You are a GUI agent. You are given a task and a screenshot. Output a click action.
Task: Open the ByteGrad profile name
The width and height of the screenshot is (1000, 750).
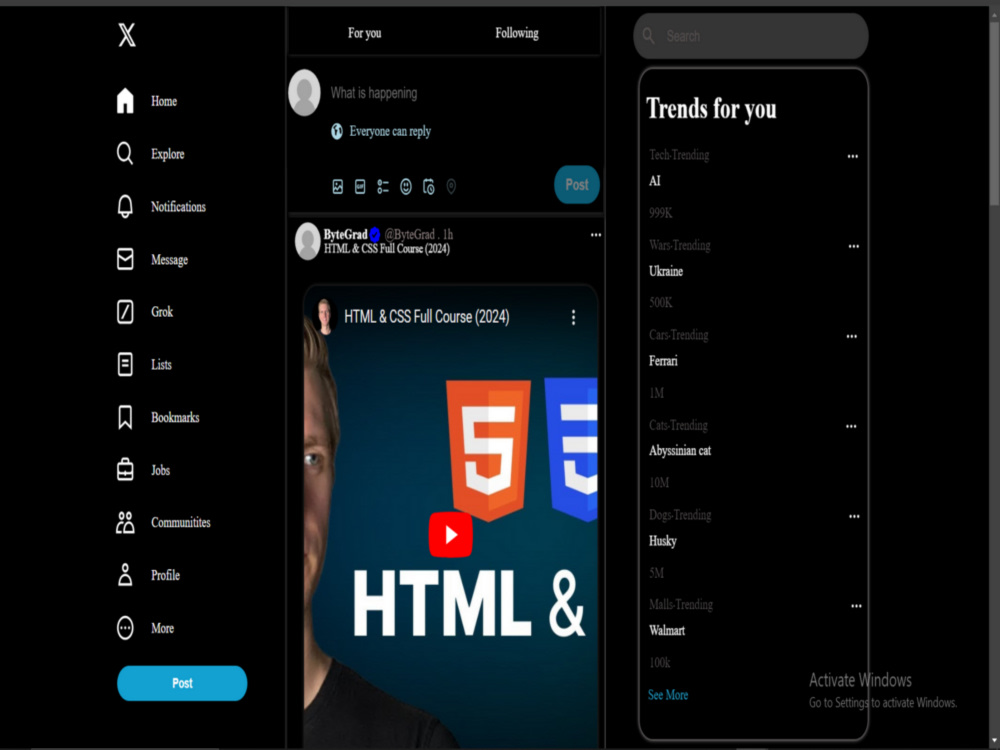tap(345, 234)
